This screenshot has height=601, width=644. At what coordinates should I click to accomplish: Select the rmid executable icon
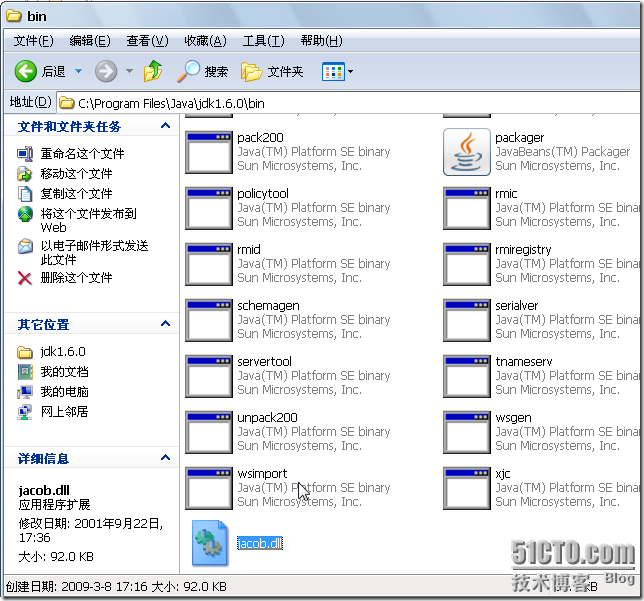[209, 264]
